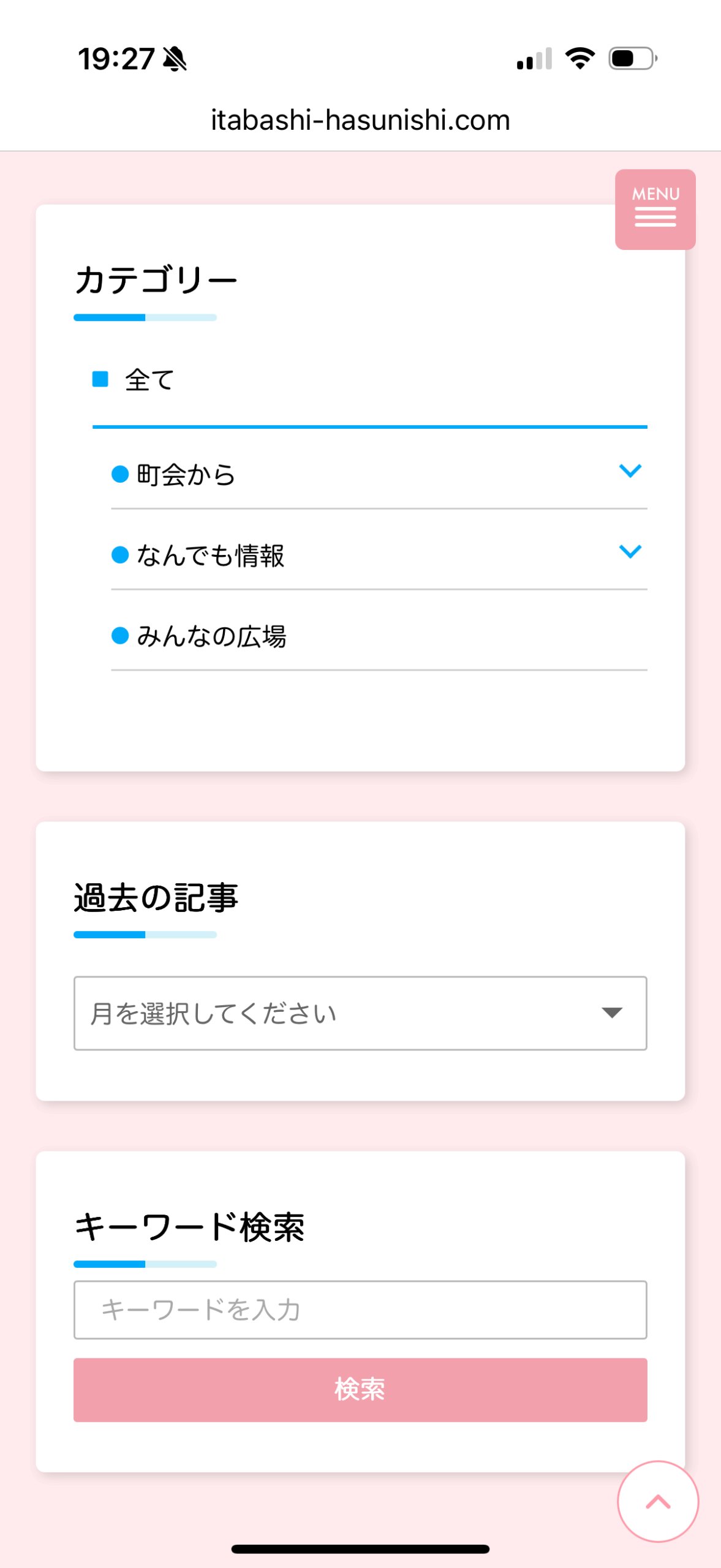
Task: Open the 町会から category link
Action: click(186, 475)
